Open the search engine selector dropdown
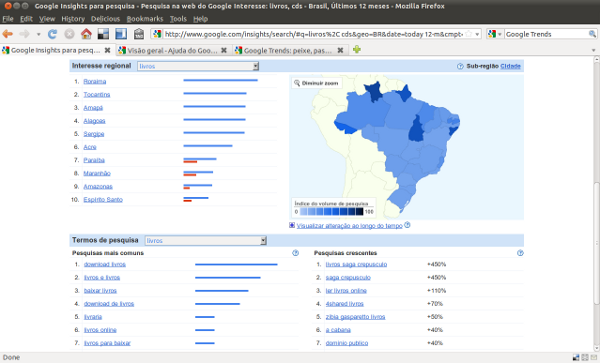 point(495,34)
